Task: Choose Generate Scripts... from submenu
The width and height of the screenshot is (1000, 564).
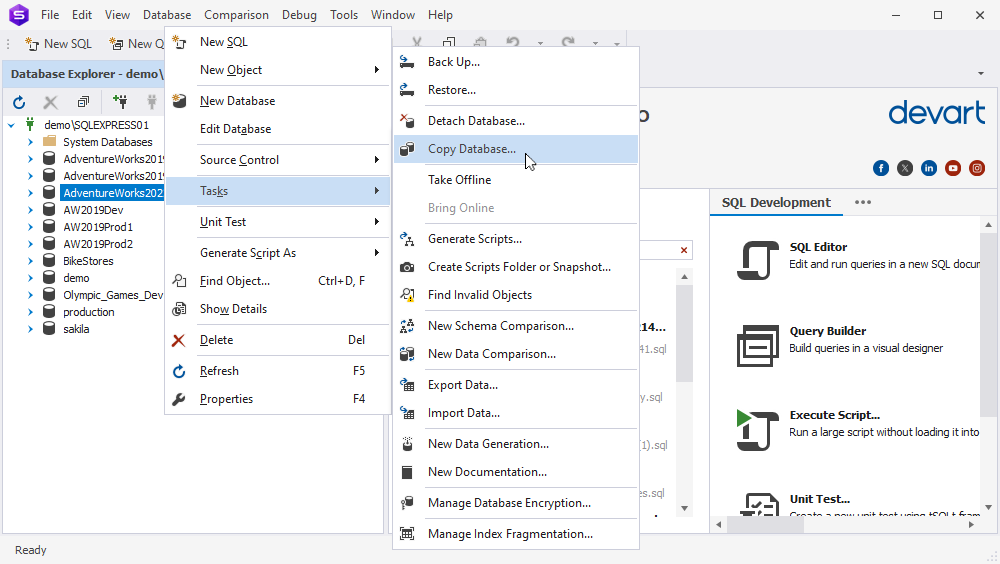Action: [516, 239]
